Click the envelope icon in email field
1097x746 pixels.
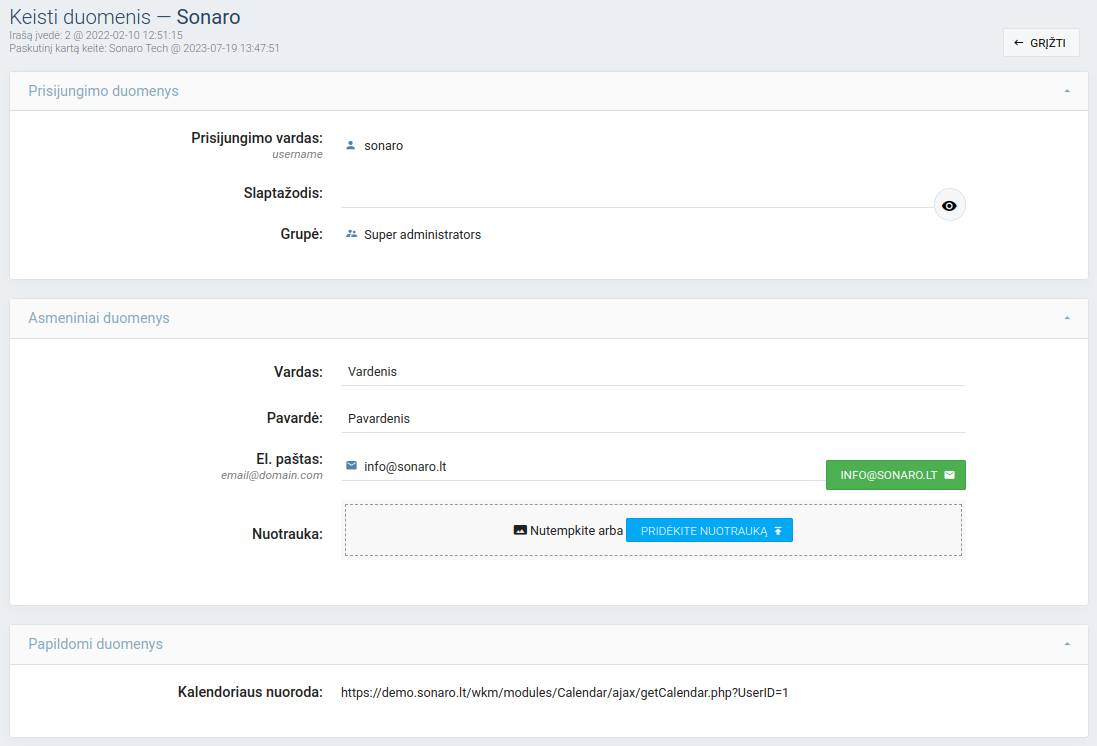click(x=351, y=465)
